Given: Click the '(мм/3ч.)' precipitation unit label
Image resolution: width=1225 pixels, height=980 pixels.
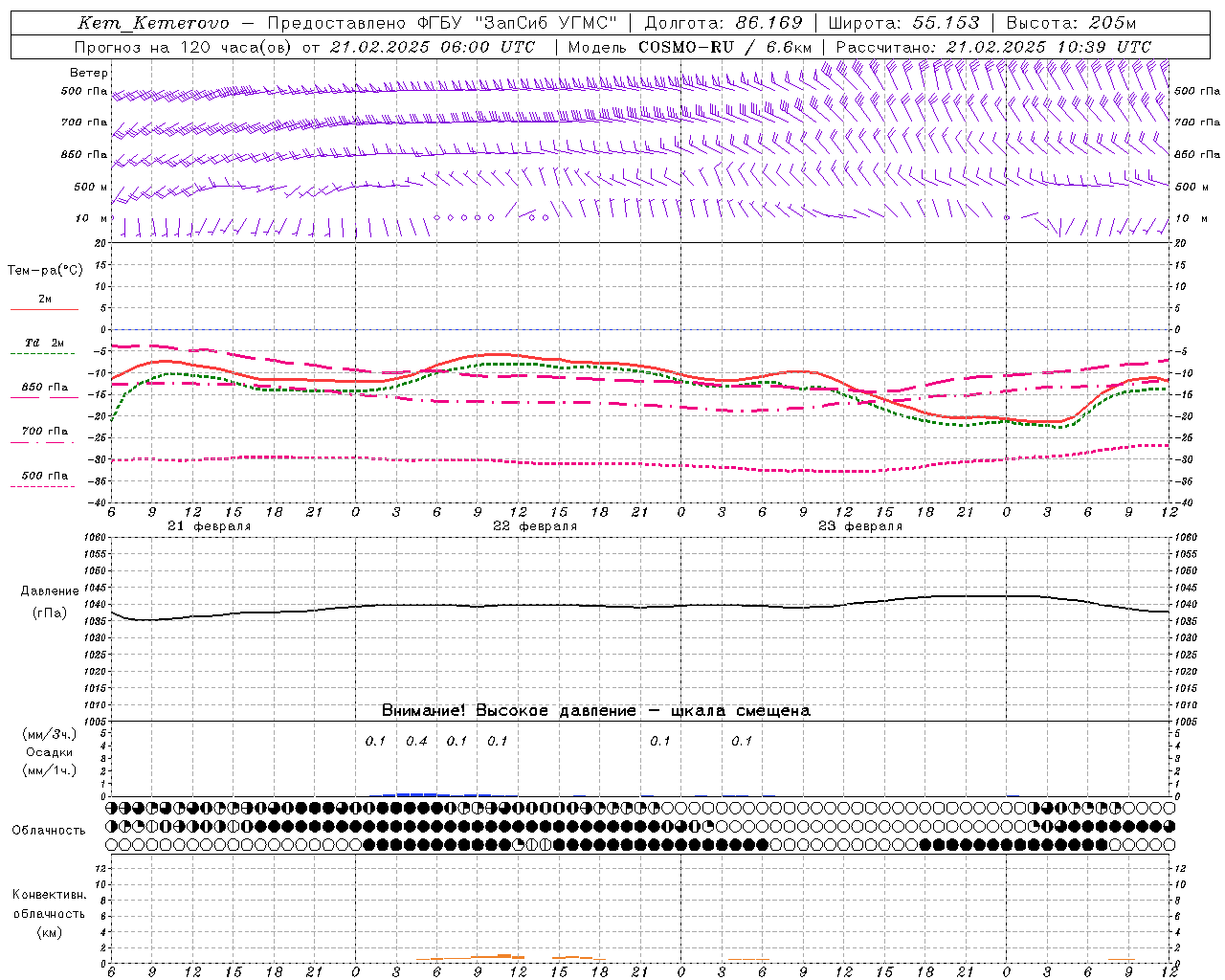Looking at the screenshot, I should pyautogui.click(x=50, y=734).
